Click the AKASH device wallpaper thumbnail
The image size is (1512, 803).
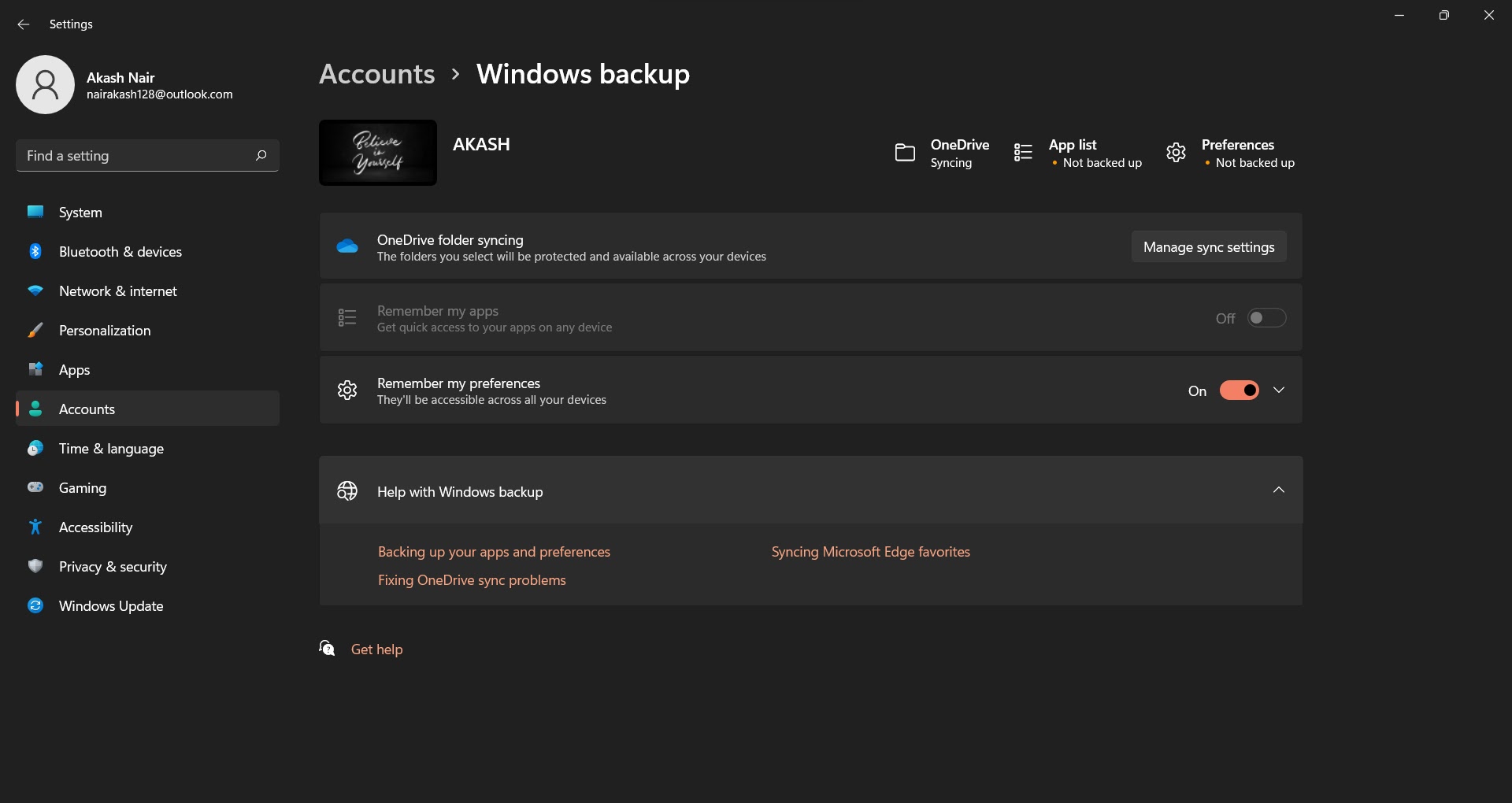pyautogui.click(x=378, y=153)
